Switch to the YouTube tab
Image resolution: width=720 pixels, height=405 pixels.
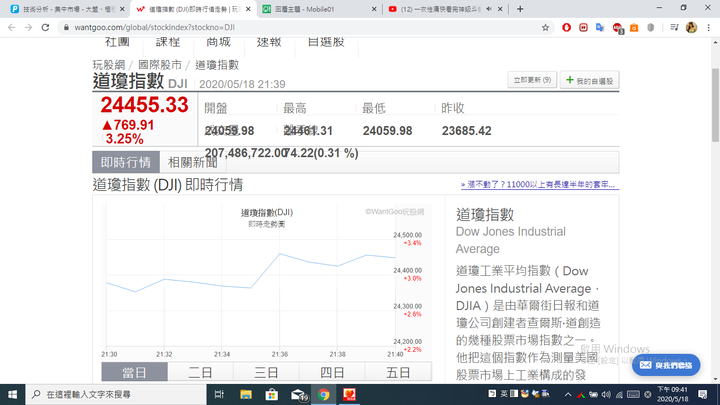point(443,9)
